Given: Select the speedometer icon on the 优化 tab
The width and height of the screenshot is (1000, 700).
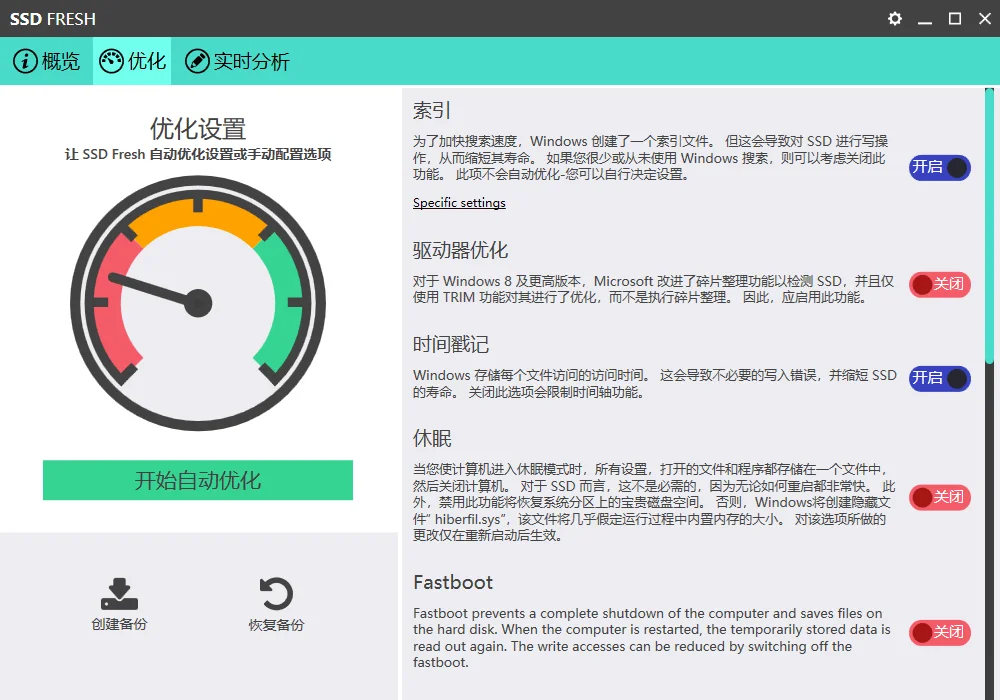Looking at the screenshot, I should click(x=110, y=61).
